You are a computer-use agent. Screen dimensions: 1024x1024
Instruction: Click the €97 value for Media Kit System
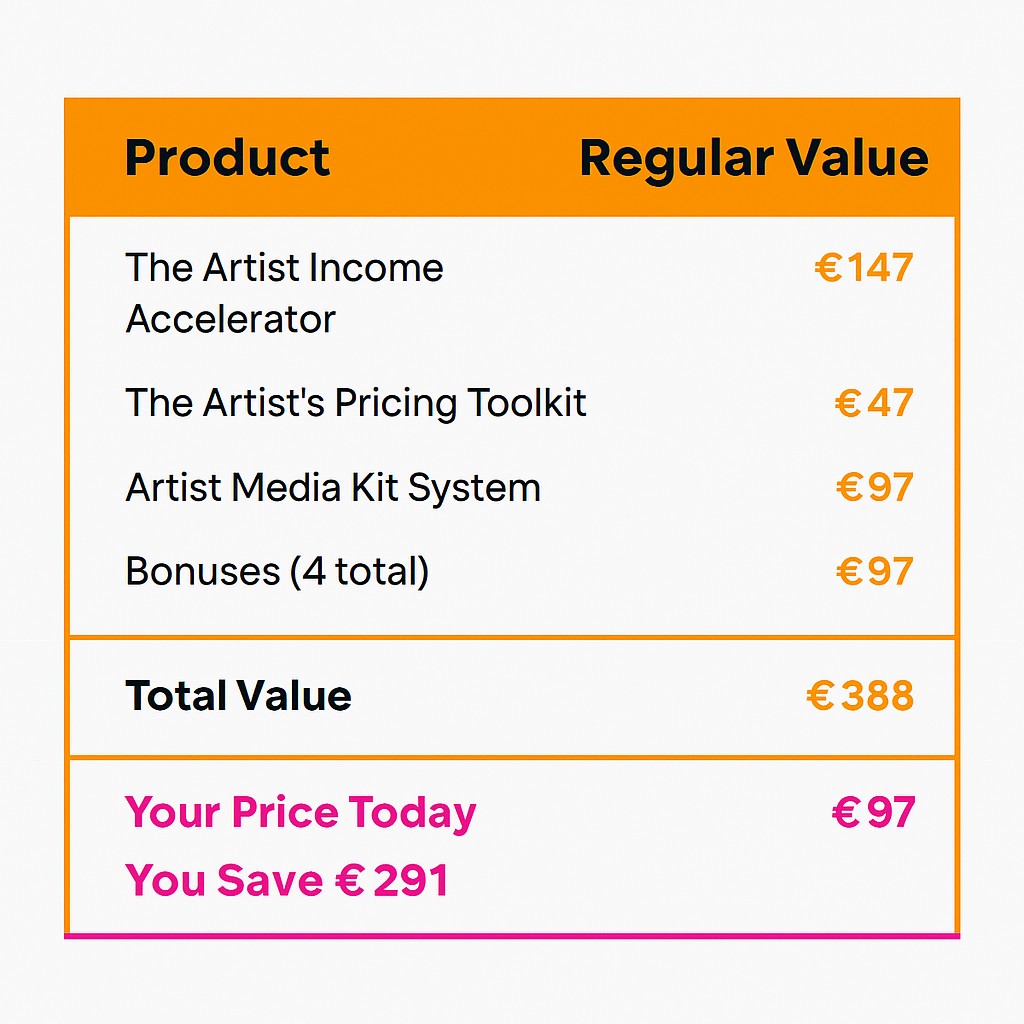pyautogui.click(x=874, y=488)
